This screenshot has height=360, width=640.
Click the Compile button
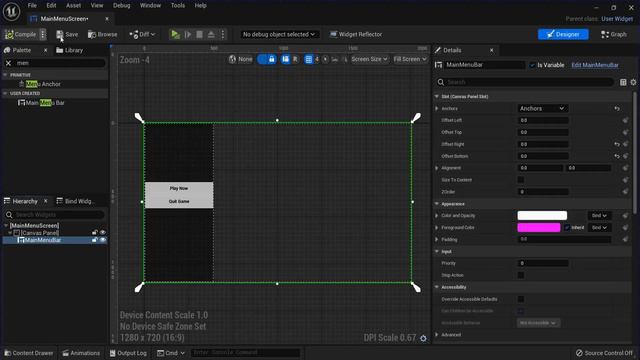pos(21,35)
